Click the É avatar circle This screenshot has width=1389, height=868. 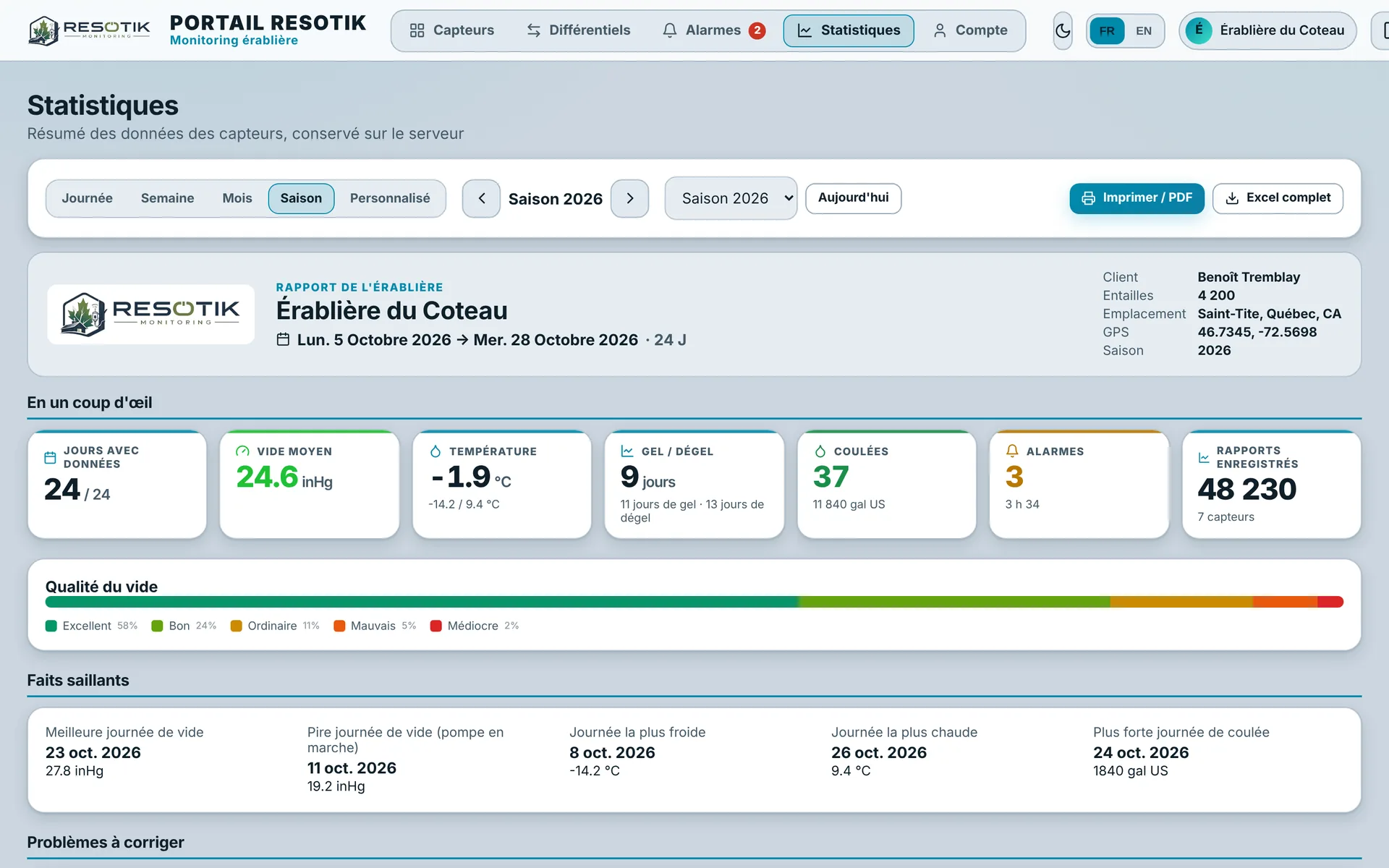[x=1199, y=30]
